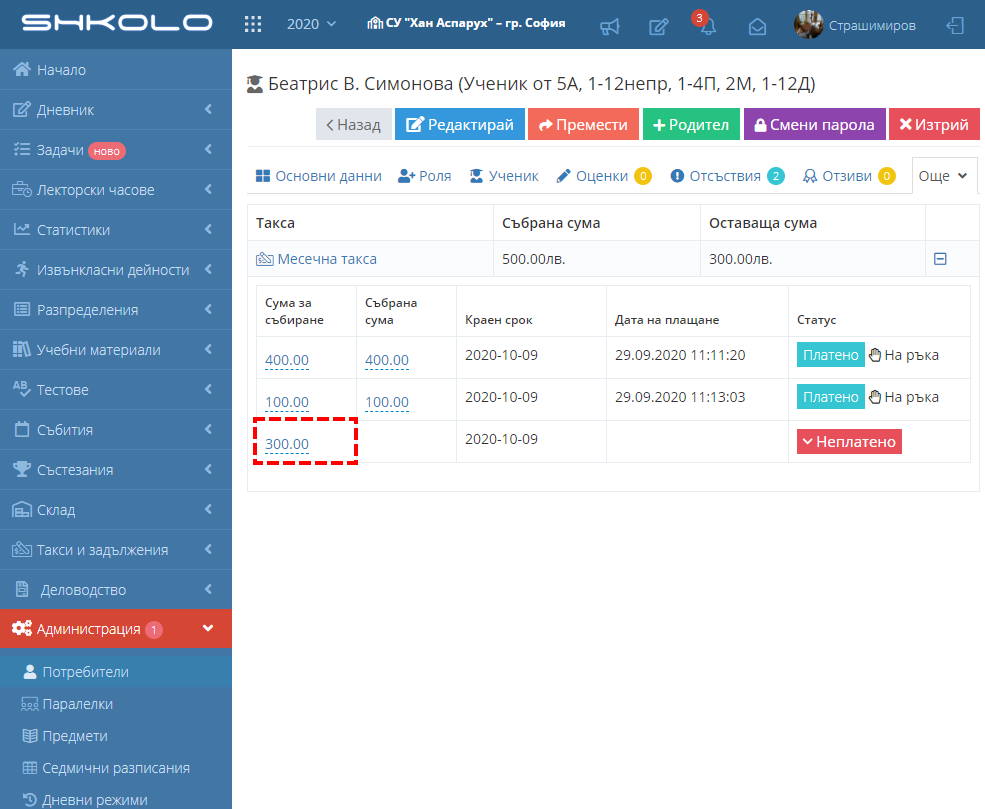Click hand icon in 100.00 payment row
The image size is (985, 809).
[x=874, y=397]
